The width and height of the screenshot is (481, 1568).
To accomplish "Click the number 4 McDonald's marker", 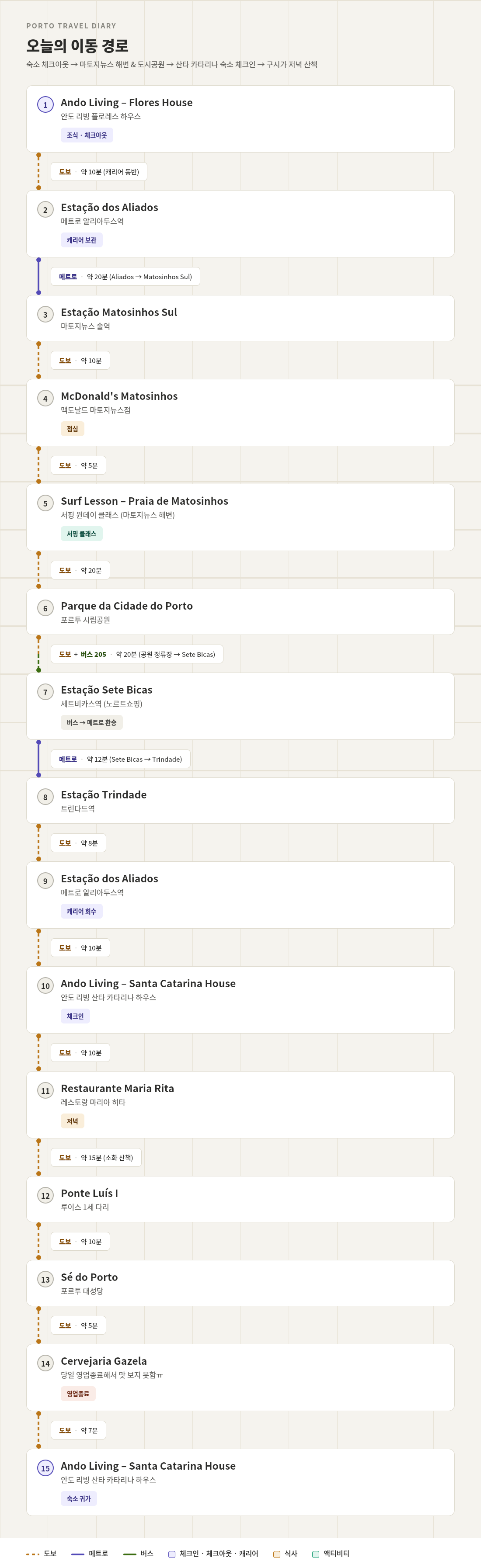I will coord(45,399).
